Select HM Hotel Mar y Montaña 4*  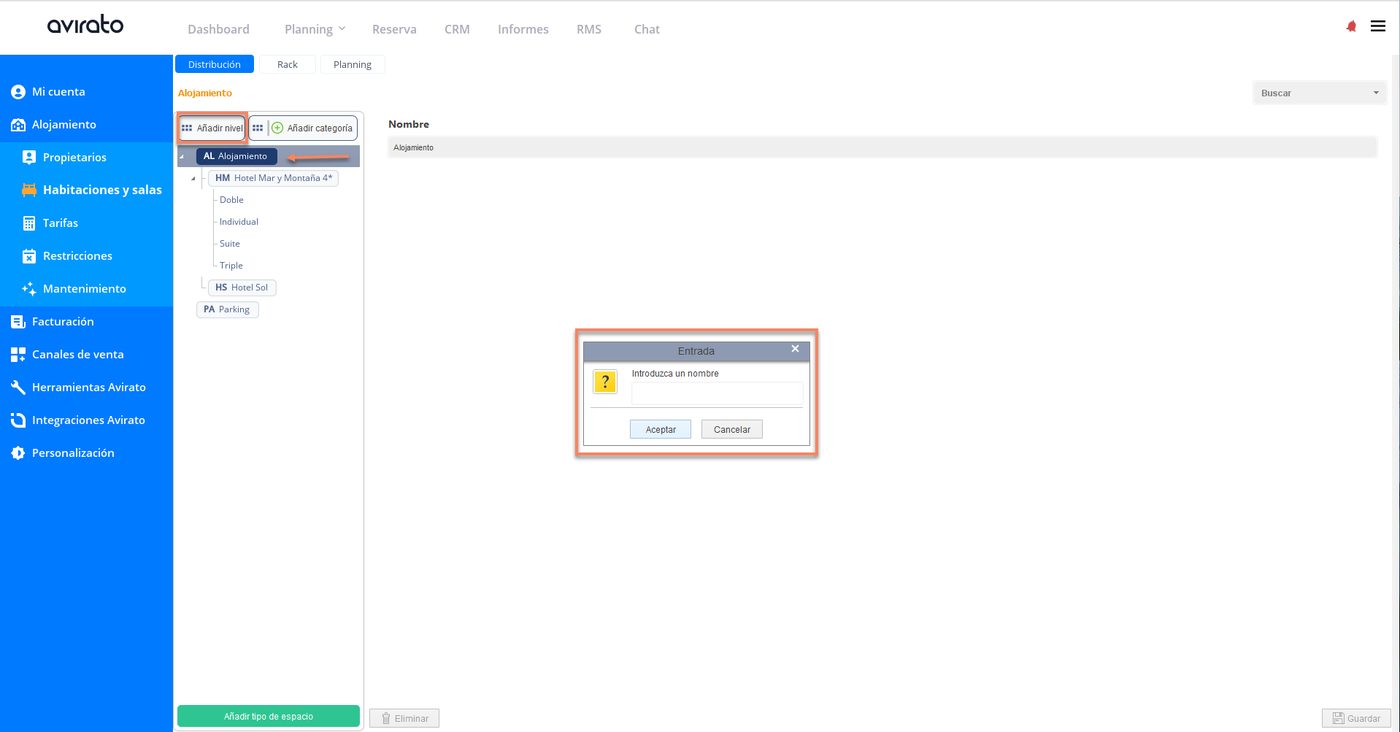pos(273,178)
